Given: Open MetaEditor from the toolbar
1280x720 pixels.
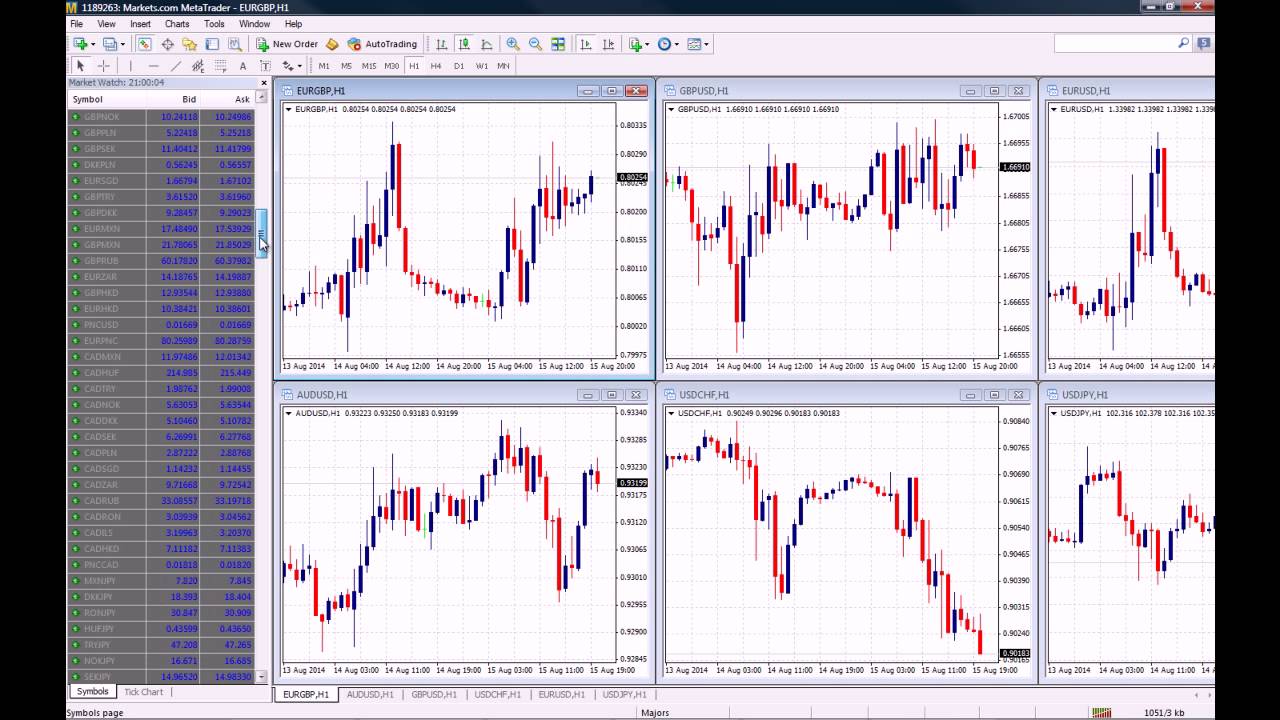Looking at the screenshot, I should (332, 44).
